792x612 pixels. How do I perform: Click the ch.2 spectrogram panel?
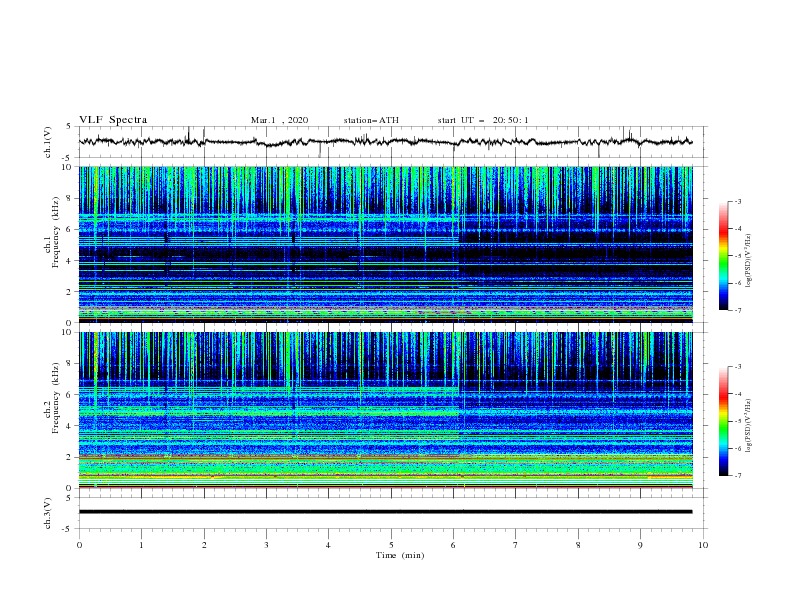(x=385, y=410)
